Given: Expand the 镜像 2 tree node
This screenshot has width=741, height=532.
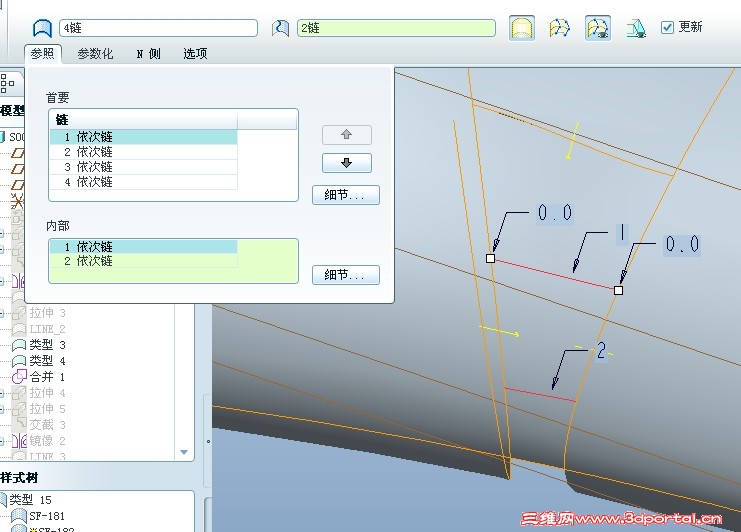Looking at the screenshot, I should (x=2, y=441).
